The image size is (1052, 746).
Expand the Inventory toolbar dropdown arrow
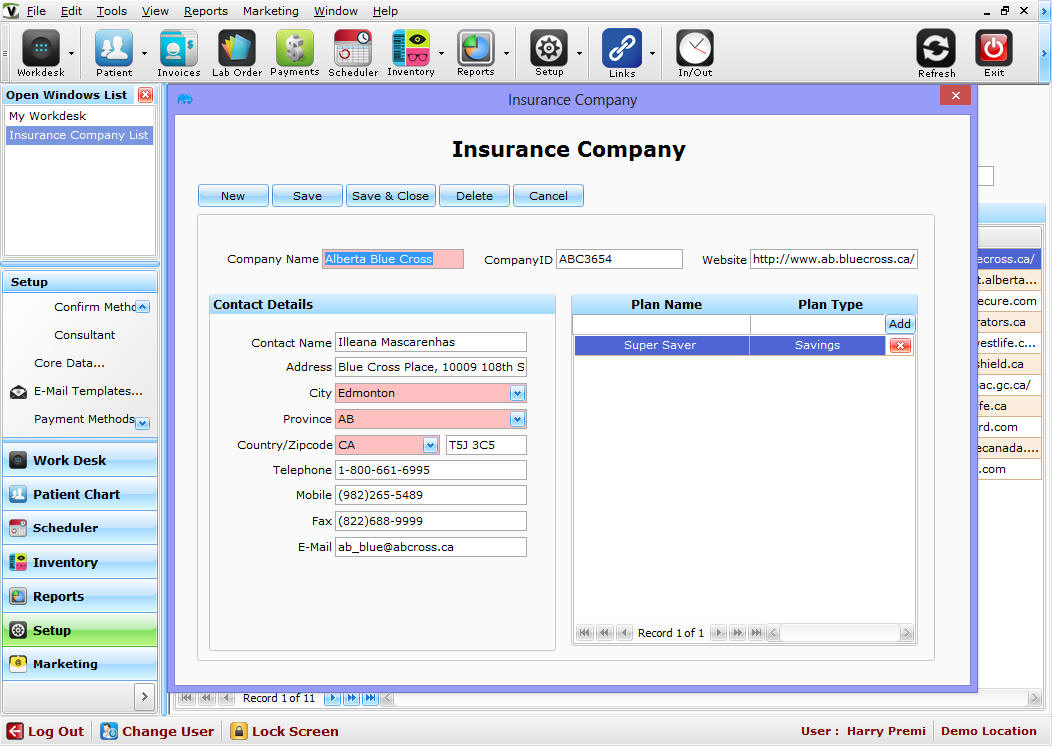441,53
